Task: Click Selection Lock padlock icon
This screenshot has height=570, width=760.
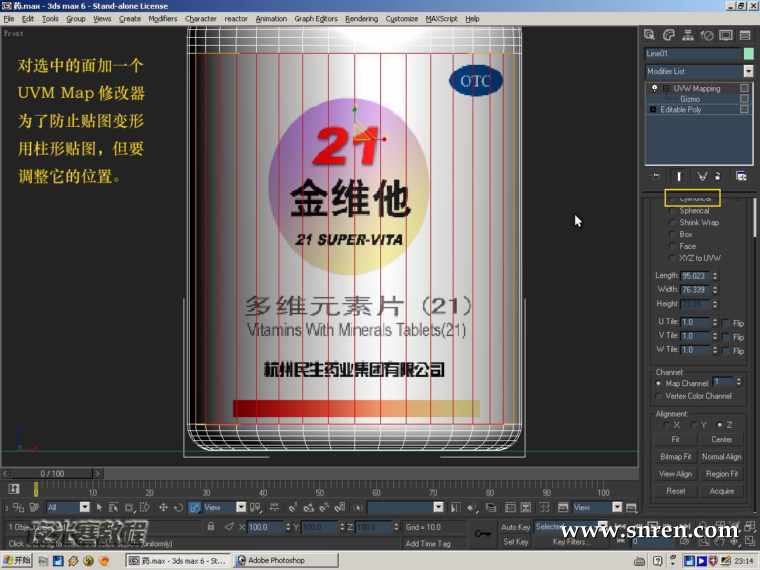Action: (x=211, y=526)
